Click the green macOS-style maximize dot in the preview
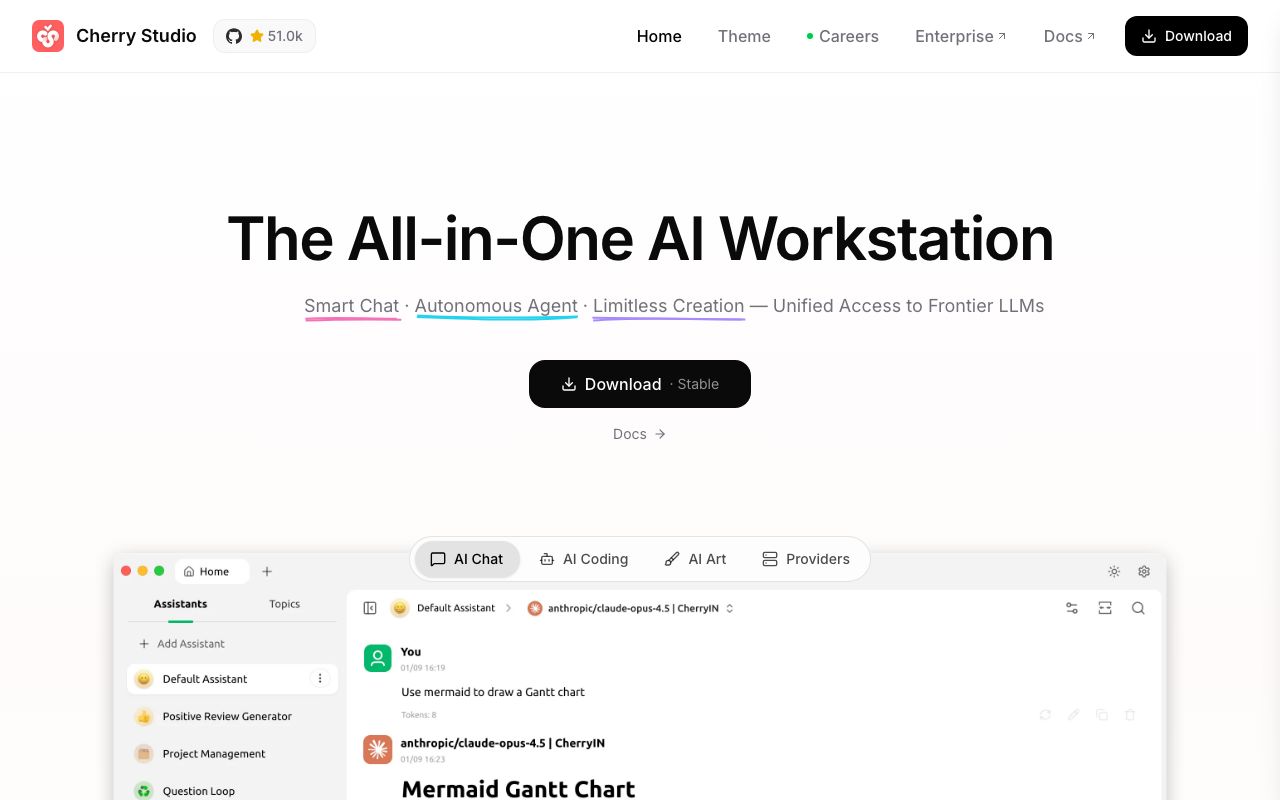This screenshot has height=800, width=1280. [159, 571]
